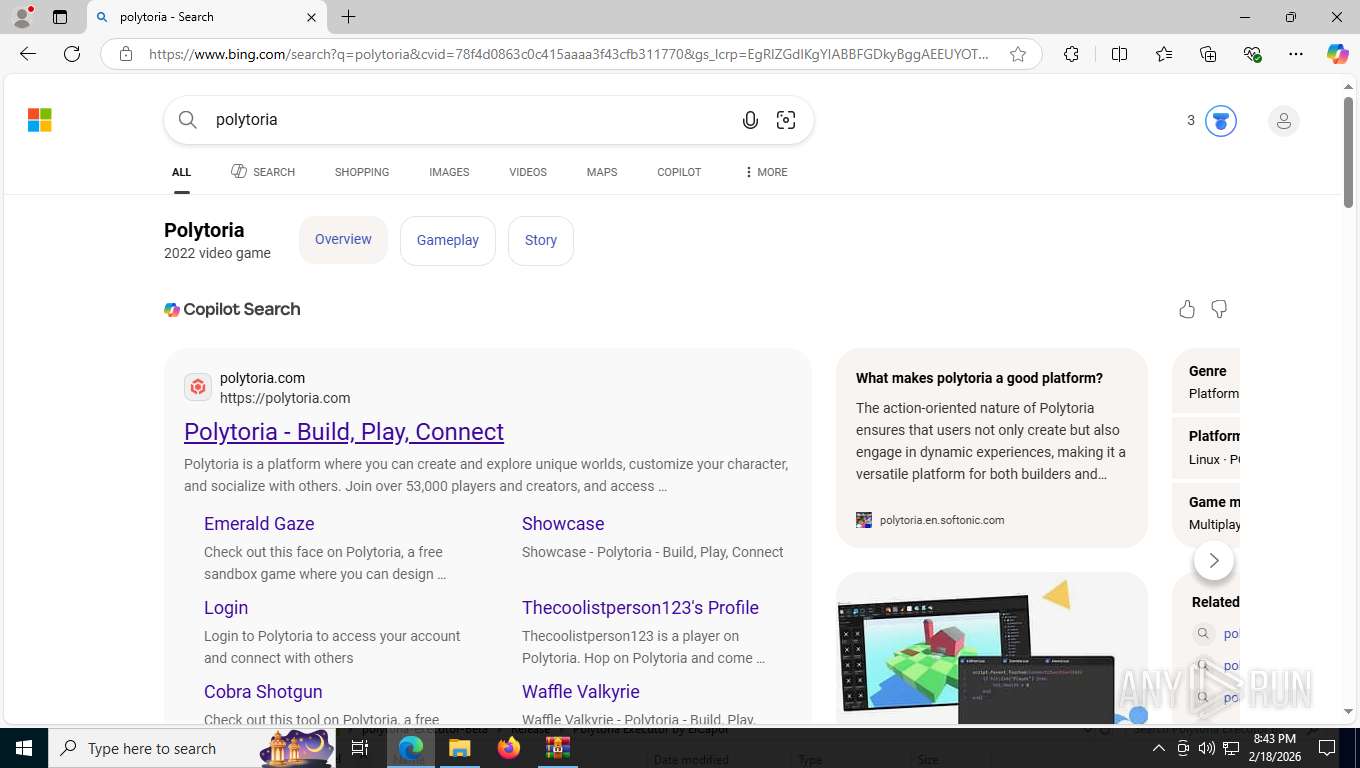Select the Gameplay pill
This screenshot has width=1360, height=768.
point(448,240)
